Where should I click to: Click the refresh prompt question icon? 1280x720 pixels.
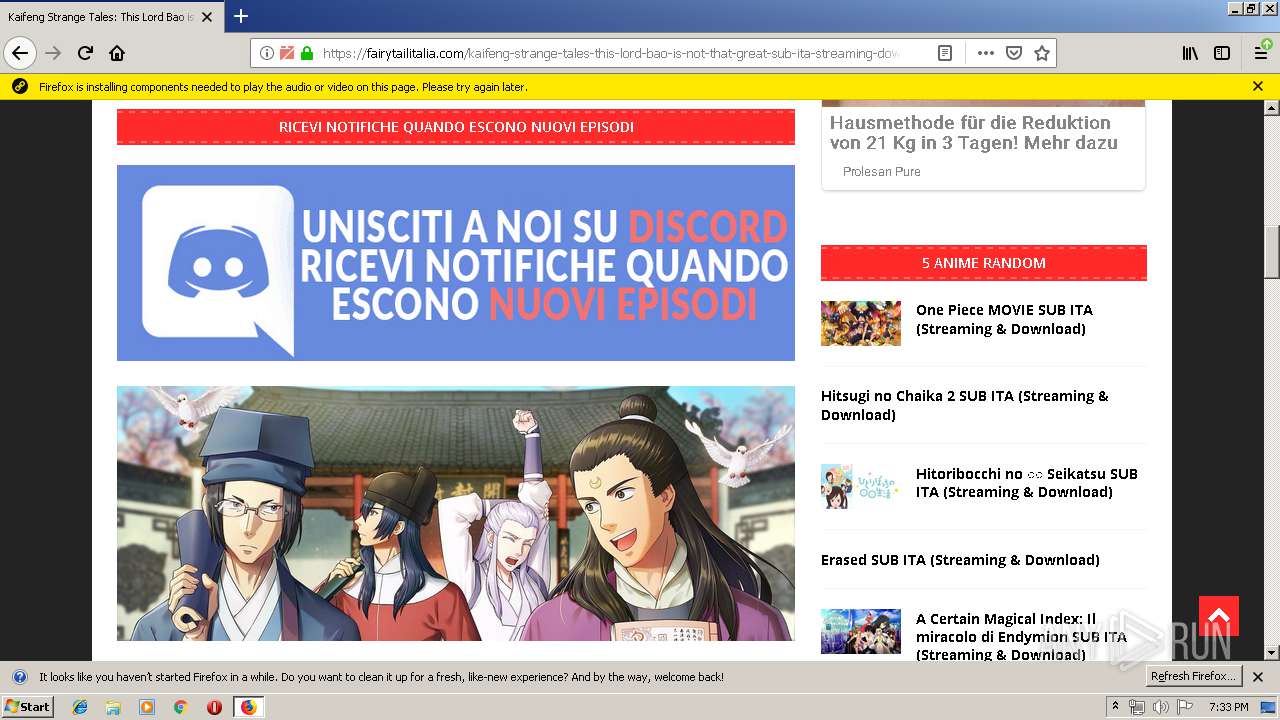point(20,677)
